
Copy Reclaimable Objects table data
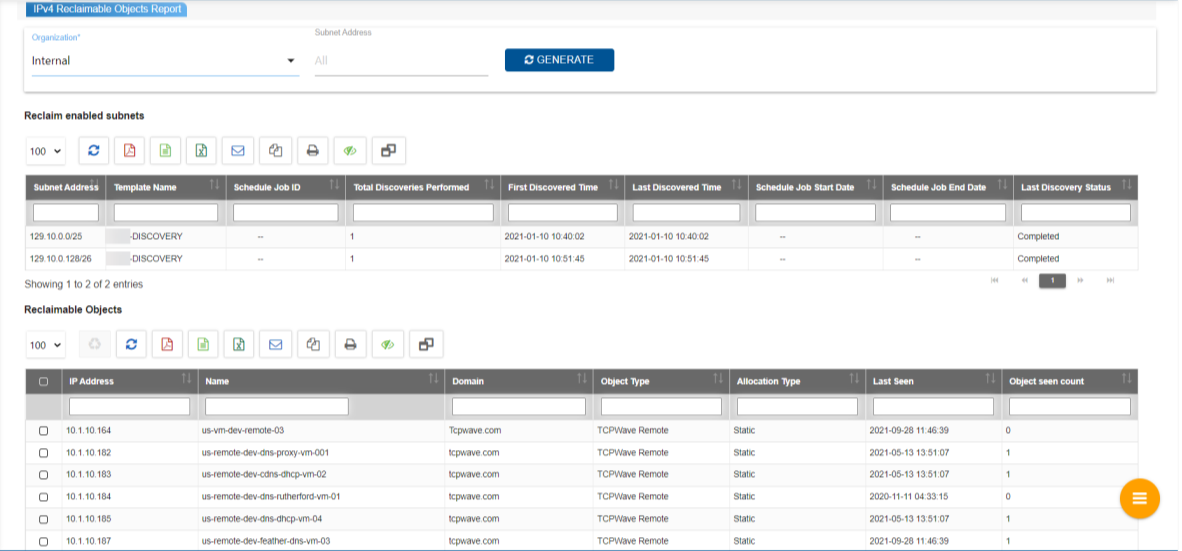click(x=314, y=344)
